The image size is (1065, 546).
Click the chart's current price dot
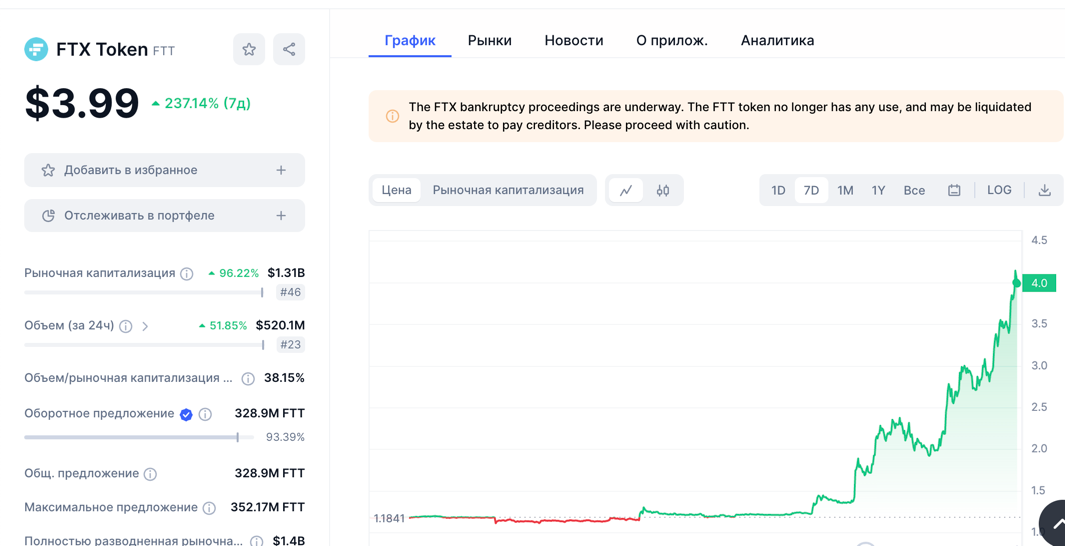(x=1016, y=283)
